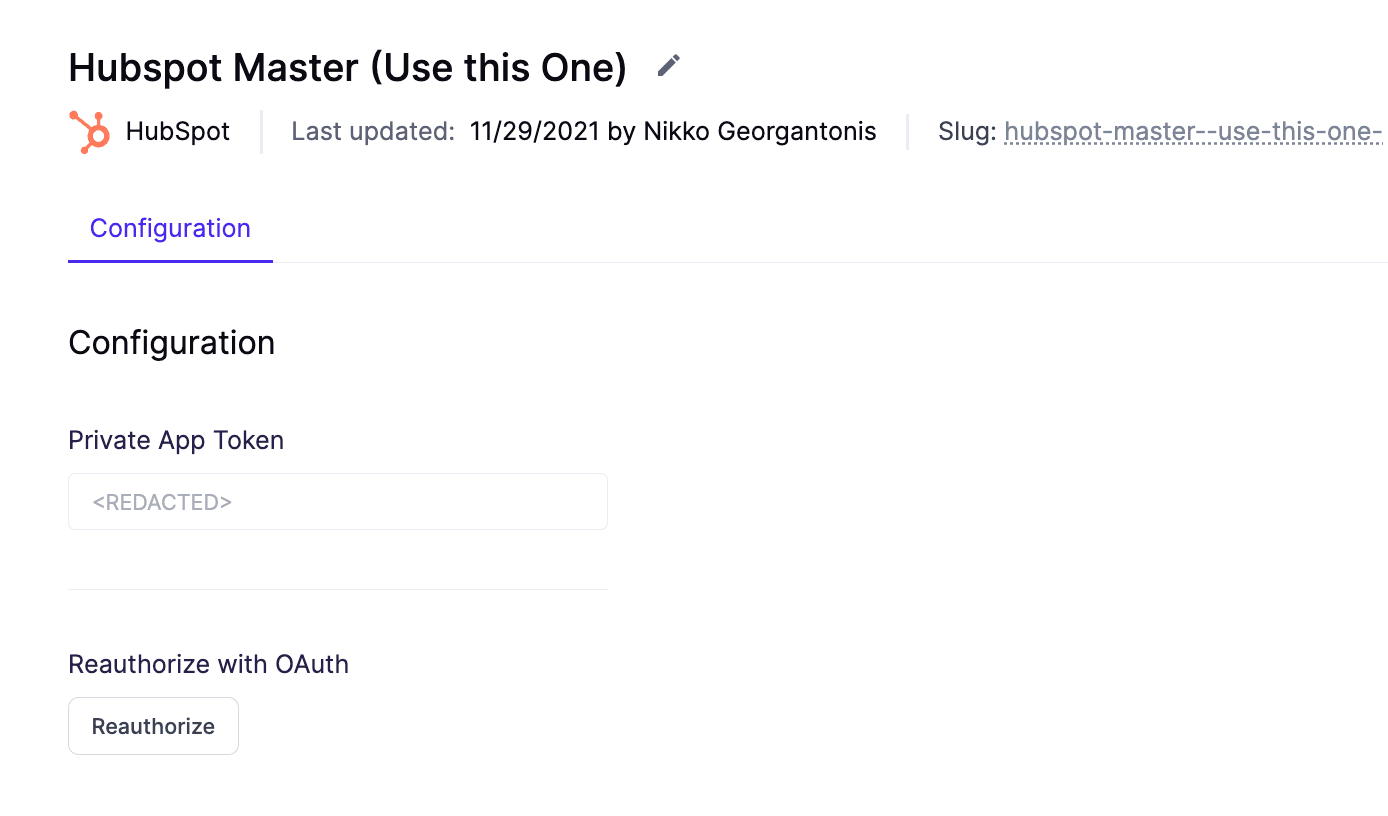This screenshot has height=816, width=1388.
Task: Click the purple underline beneath the Configuration tab
Action: [170, 261]
